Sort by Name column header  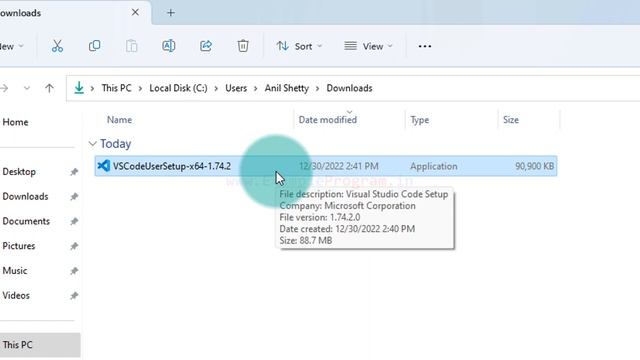[x=119, y=120]
